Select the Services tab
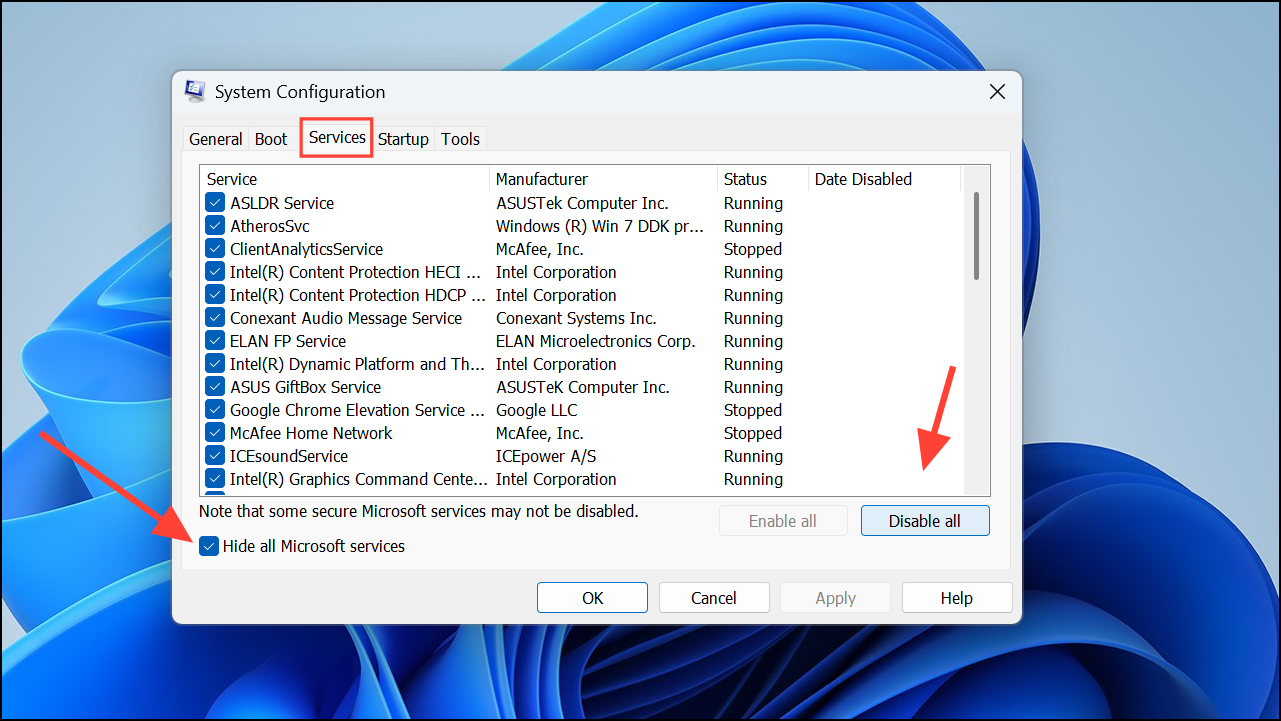 click(x=335, y=139)
